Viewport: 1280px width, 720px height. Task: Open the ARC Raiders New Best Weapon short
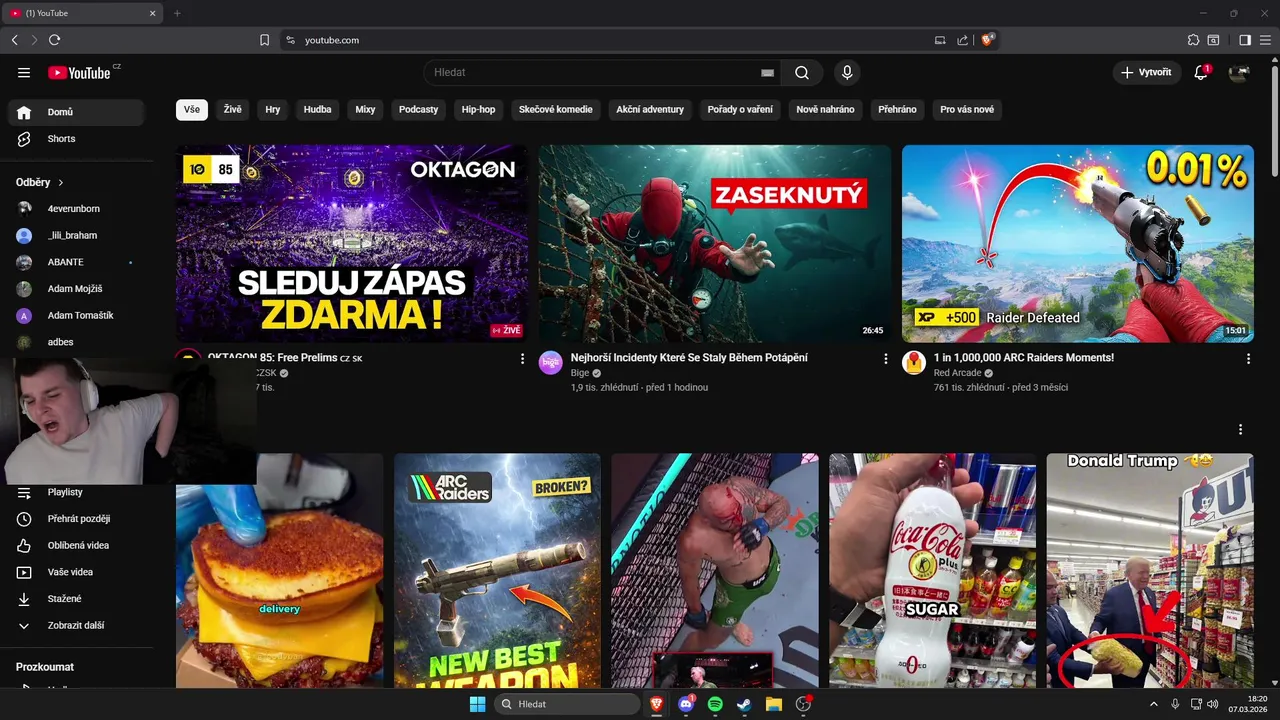(497, 570)
